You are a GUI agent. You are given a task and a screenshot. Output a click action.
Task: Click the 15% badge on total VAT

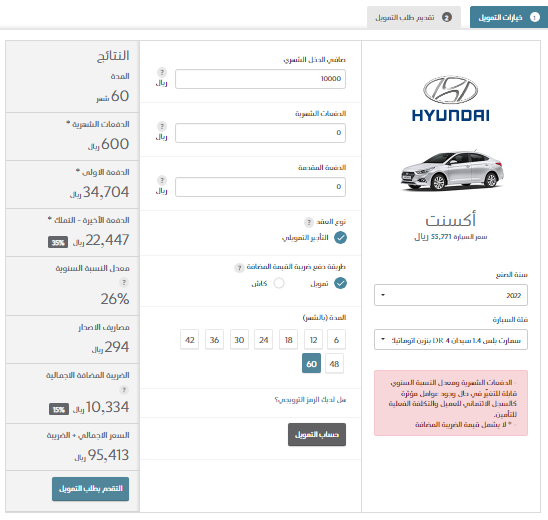point(59,409)
